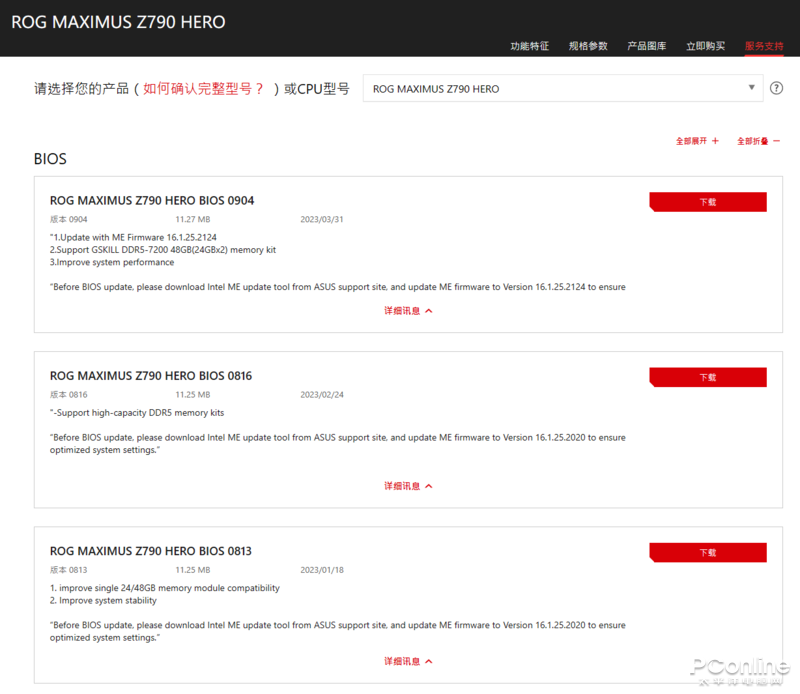800x694 pixels.
Task: Open the product model dropdown arrow
Action: tap(752, 87)
